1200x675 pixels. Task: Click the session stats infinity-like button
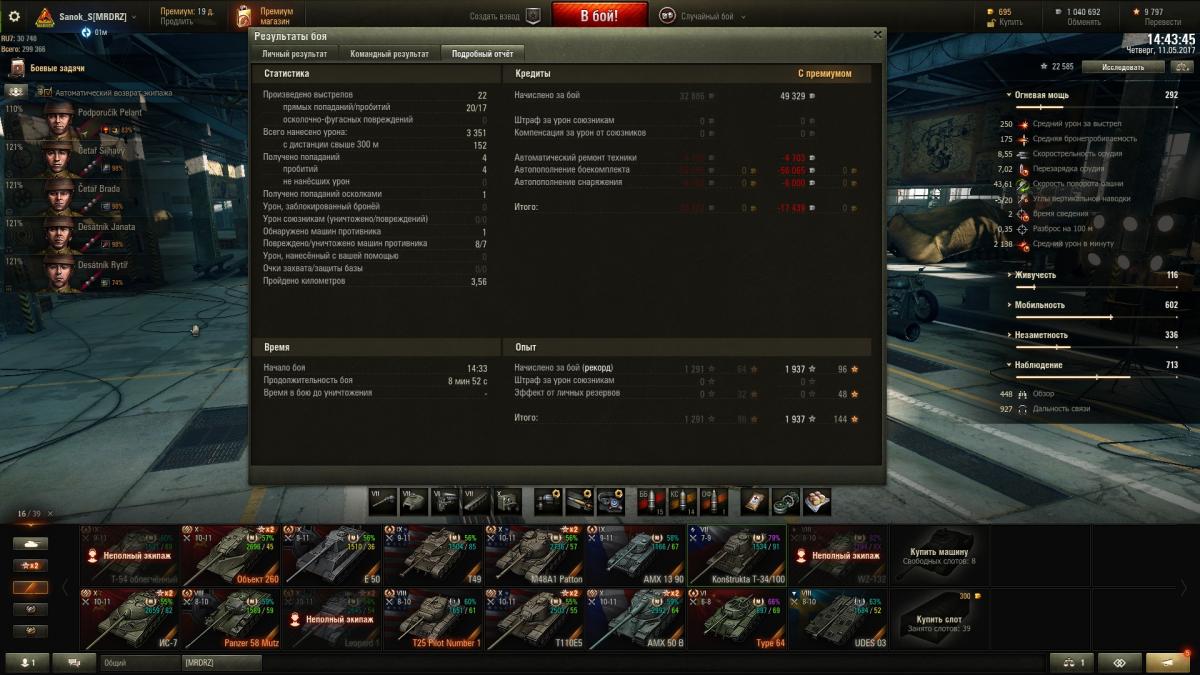click(x=1120, y=663)
